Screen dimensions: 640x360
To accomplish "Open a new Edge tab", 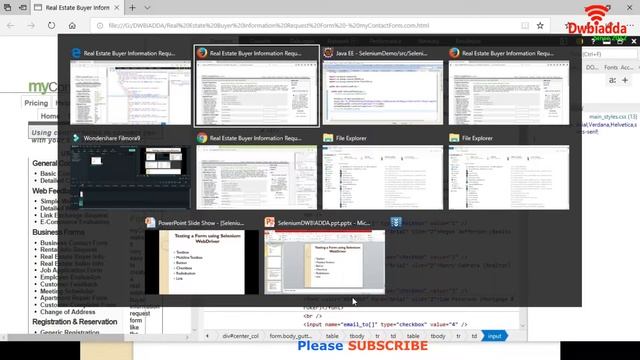I will click(x=132, y=7).
